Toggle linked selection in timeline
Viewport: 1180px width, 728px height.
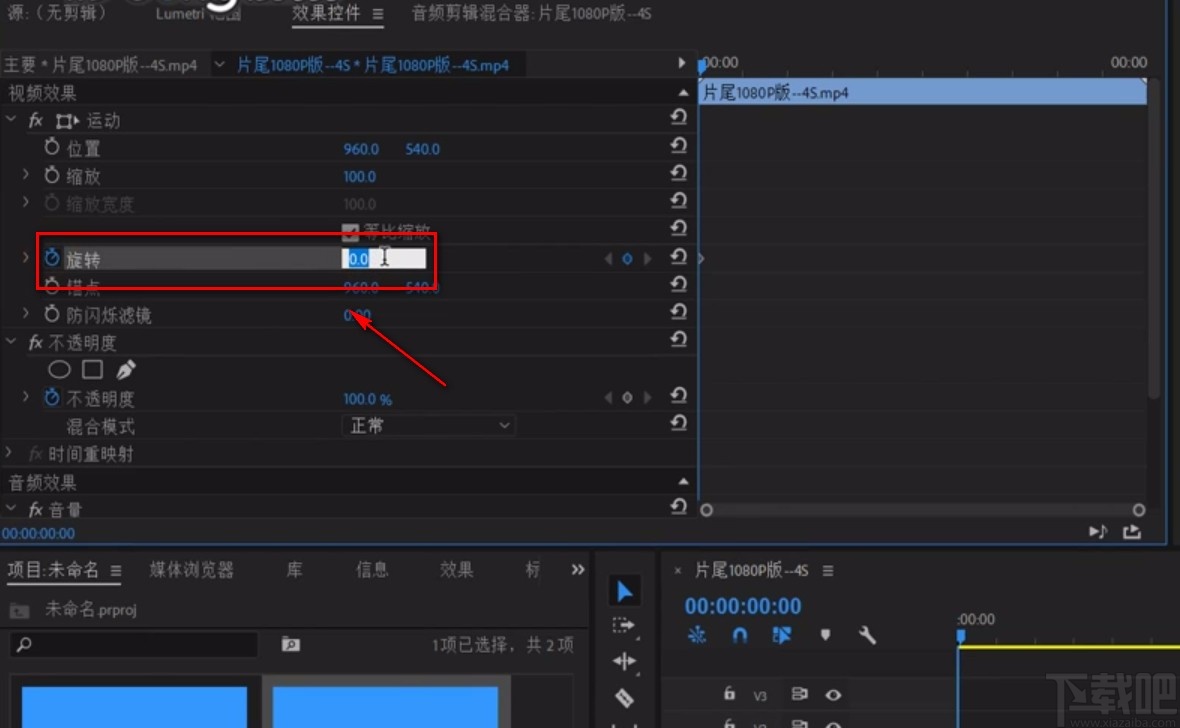click(x=782, y=635)
